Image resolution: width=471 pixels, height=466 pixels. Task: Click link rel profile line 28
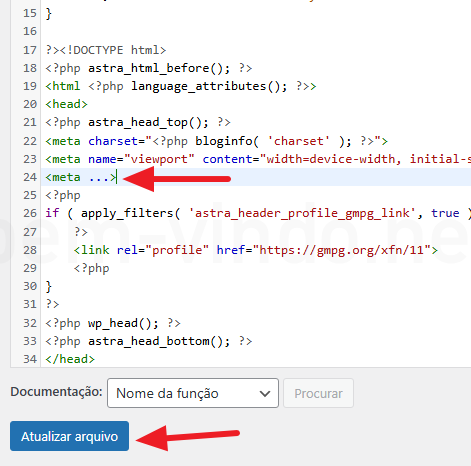[255, 250]
